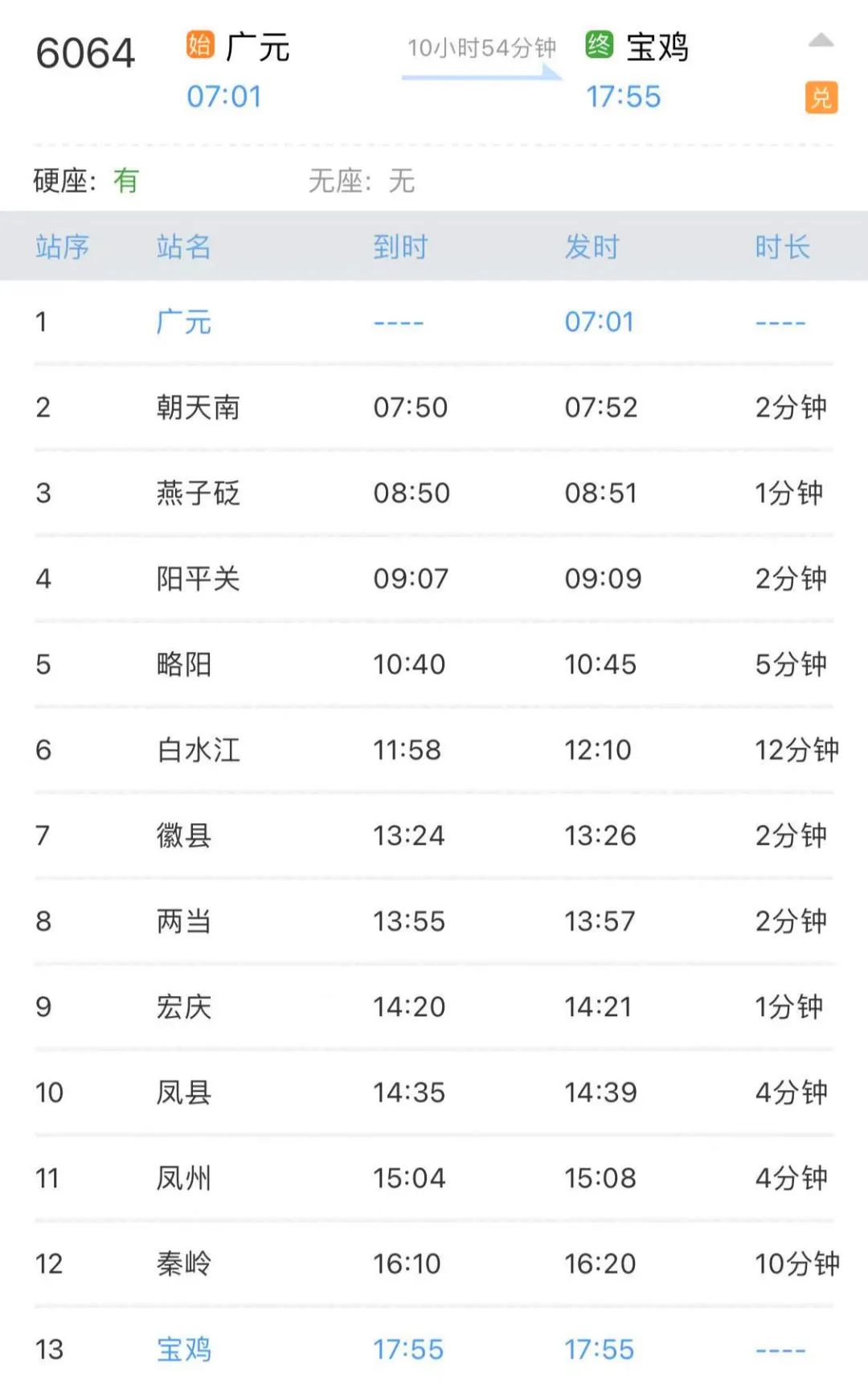The height and width of the screenshot is (1381, 868).
Task: Open the 广元 station link in row 1
Action: [x=183, y=322]
